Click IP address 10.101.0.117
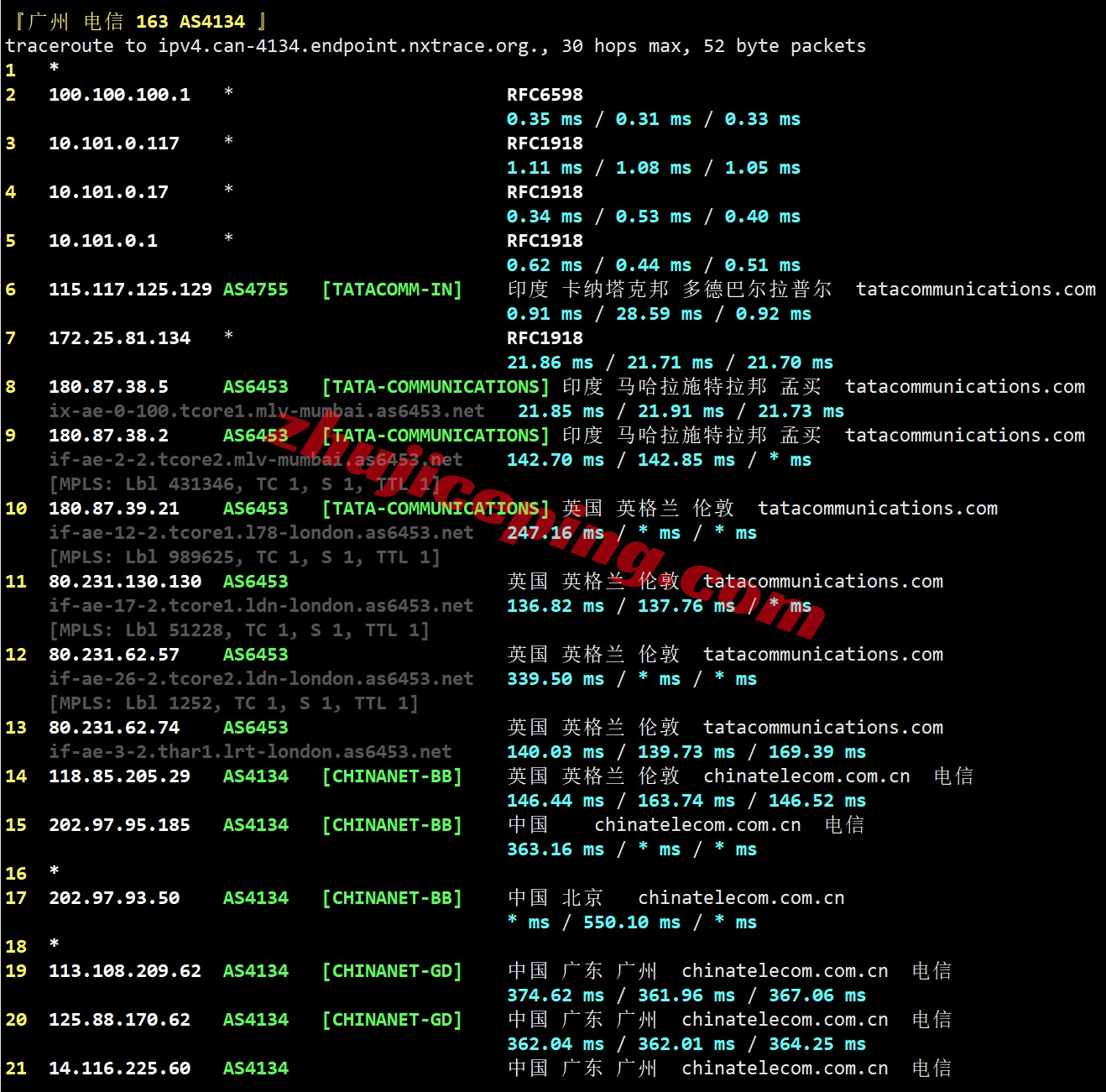 click(114, 144)
